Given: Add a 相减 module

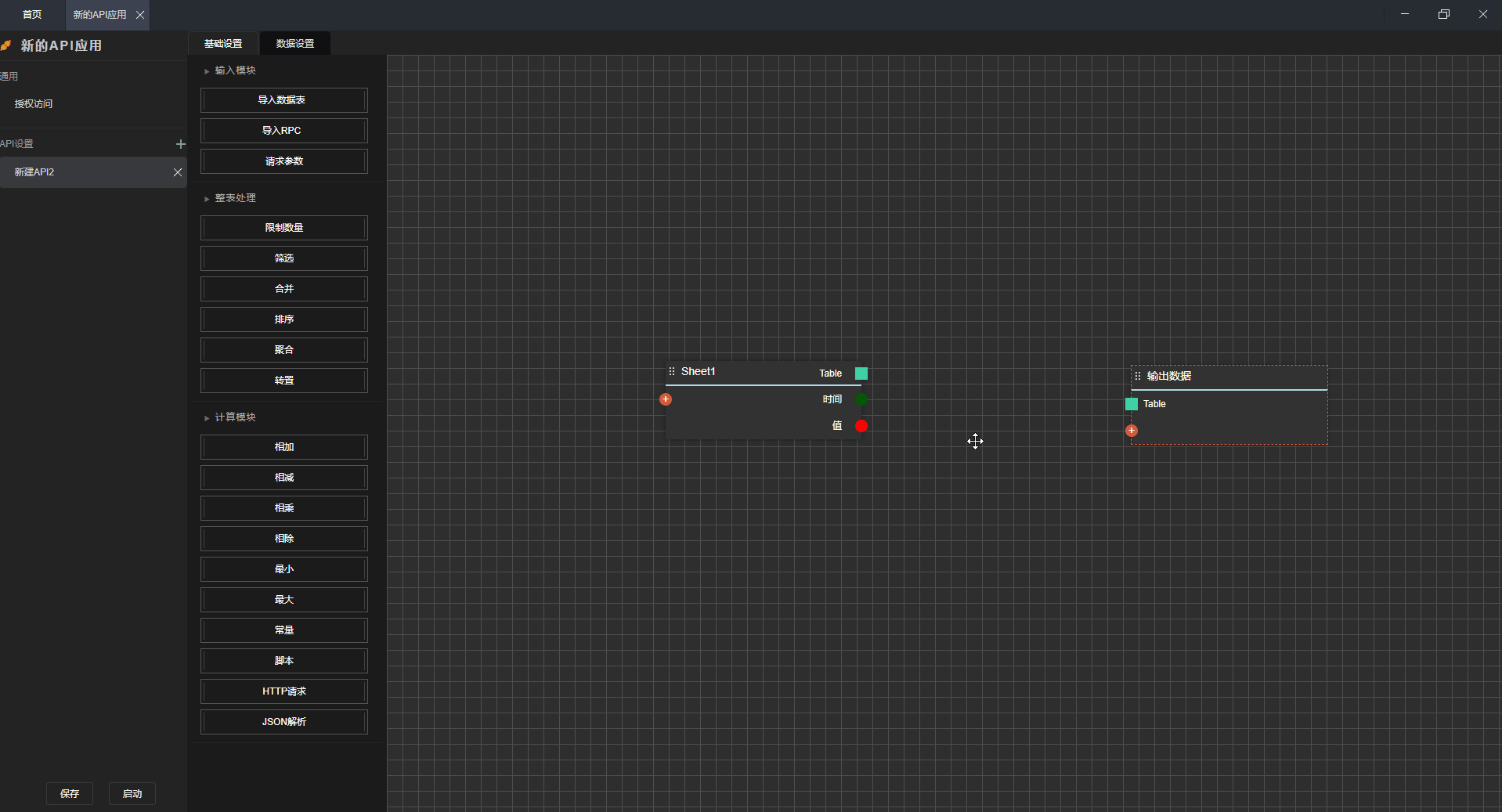Looking at the screenshot, I should [284, 478].
